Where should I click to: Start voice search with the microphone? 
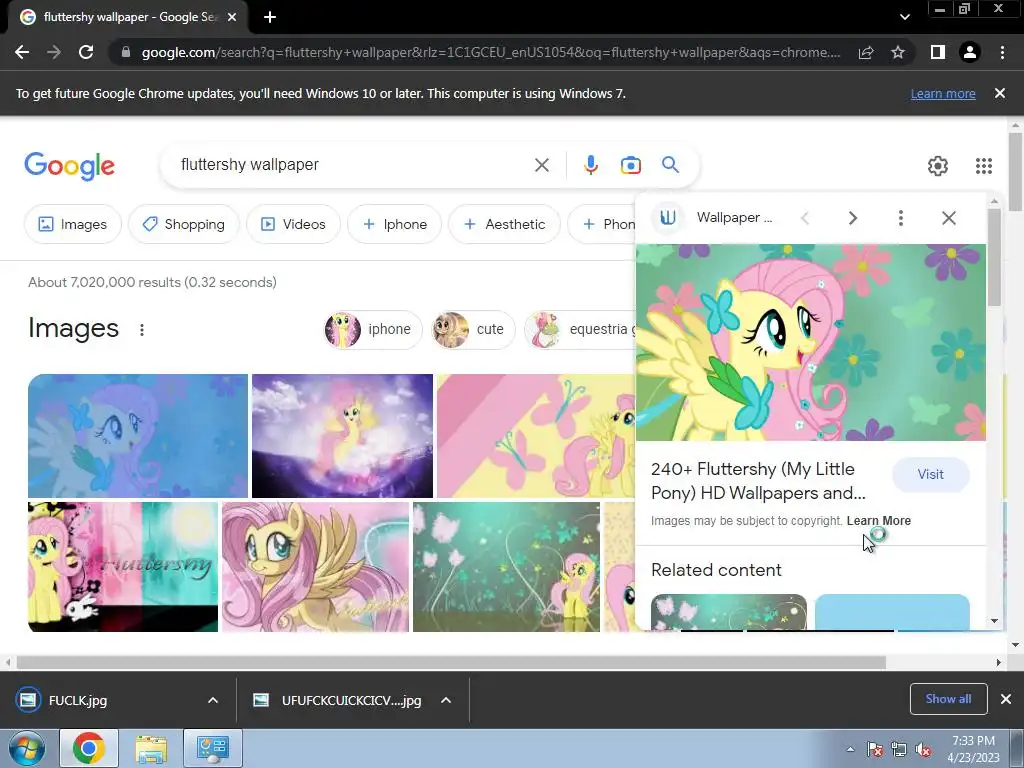[x=590, y=165]
